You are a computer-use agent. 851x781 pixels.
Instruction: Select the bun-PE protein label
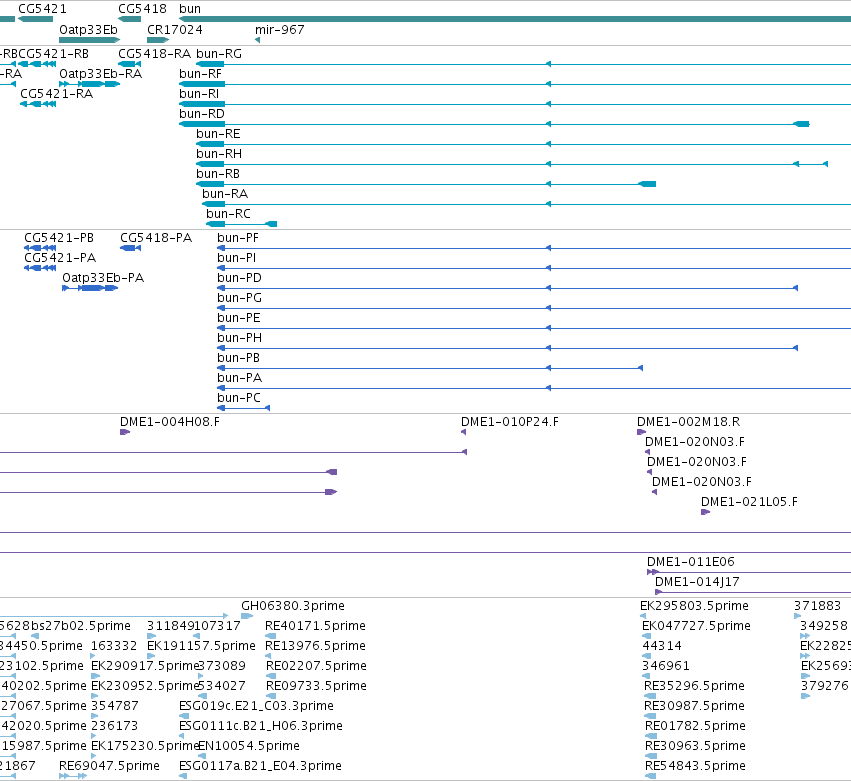[x=238, y=318]
